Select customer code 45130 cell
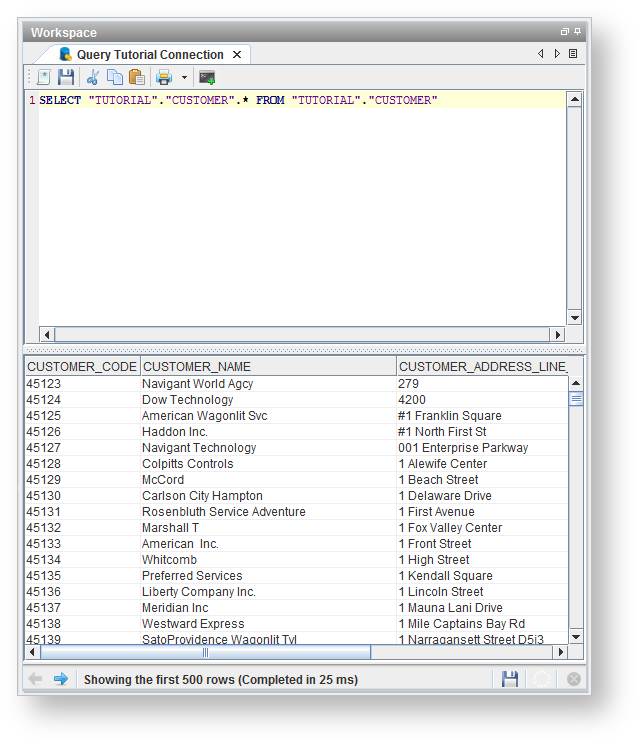Image resolution: width=640 pixels, height=744 pixels. coord(83,496)
